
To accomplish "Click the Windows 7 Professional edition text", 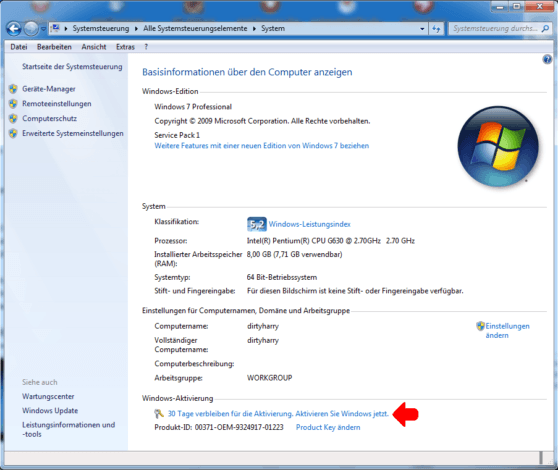I will pyautogui.click(x=193, y=107).
